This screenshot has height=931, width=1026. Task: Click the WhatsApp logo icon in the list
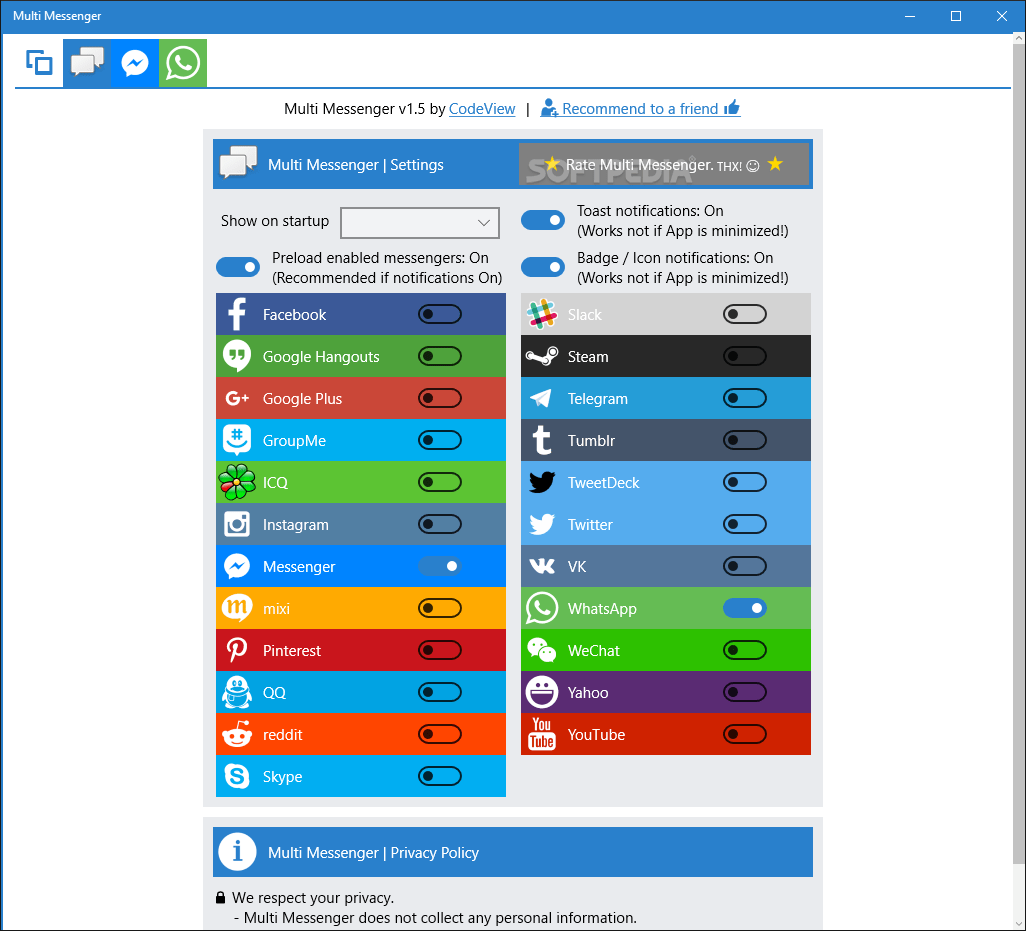pyautogui.click(x=542, y=608)
